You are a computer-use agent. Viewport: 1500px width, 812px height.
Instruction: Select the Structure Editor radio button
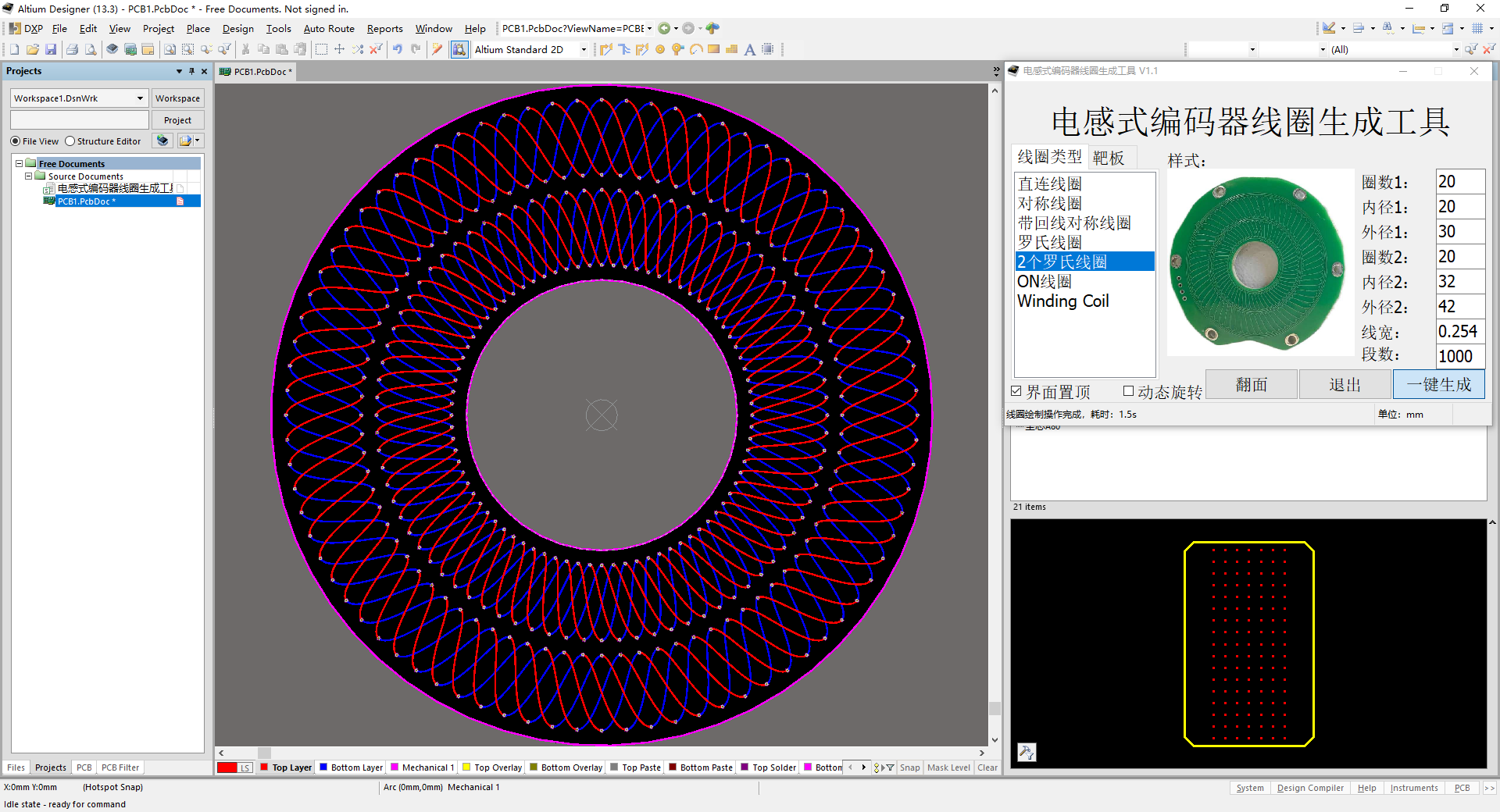70,141
